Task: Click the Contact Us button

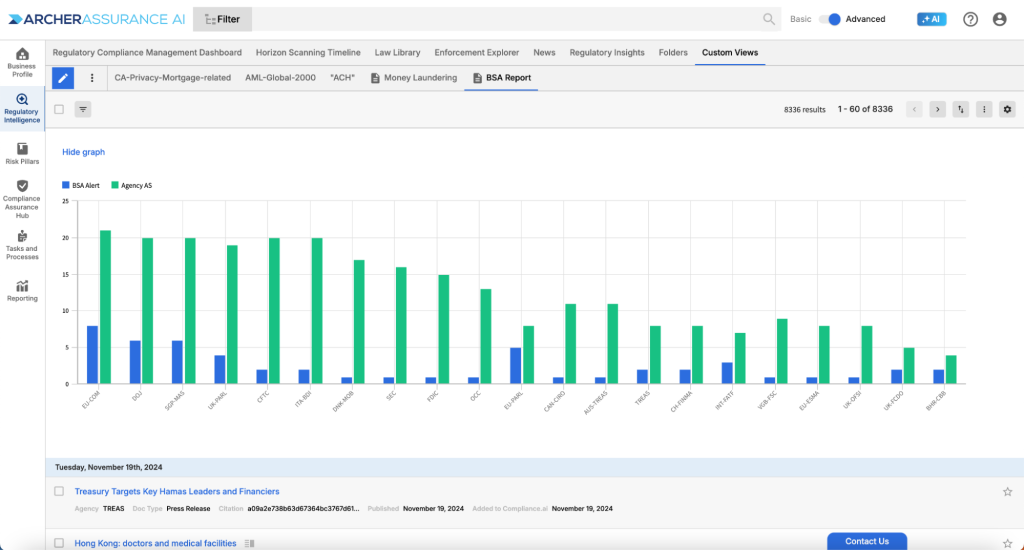Action: (x=867, y=541)
